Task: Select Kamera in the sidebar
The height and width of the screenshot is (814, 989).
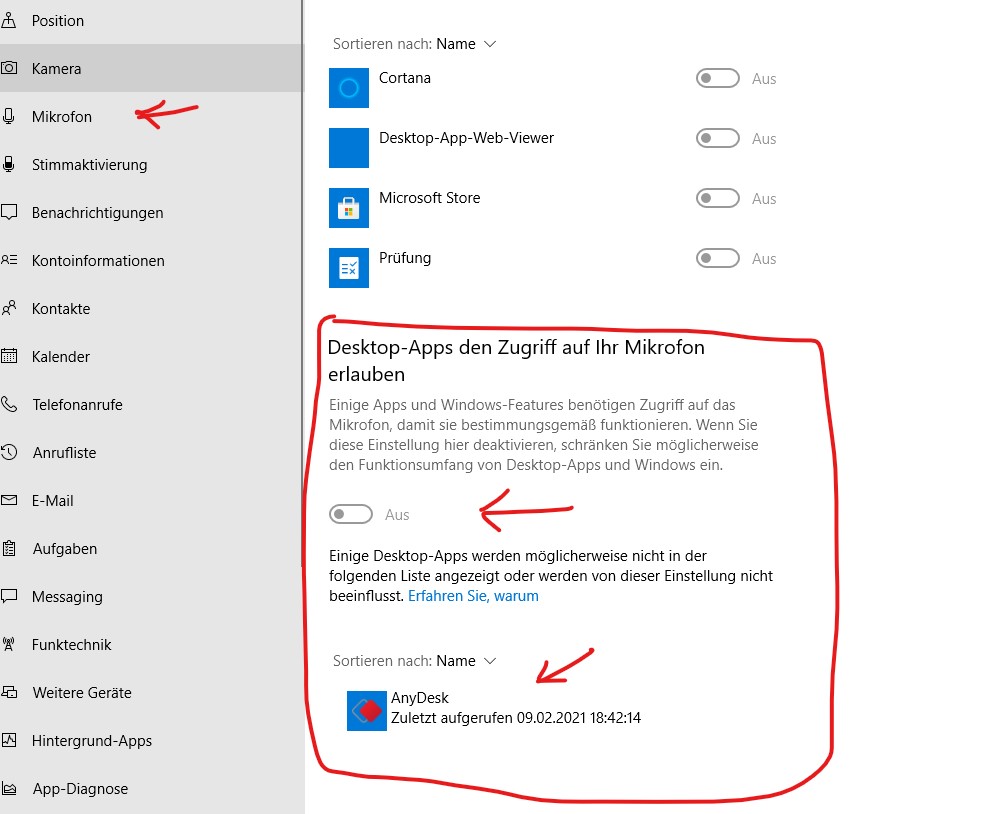Action: (151, 68)
